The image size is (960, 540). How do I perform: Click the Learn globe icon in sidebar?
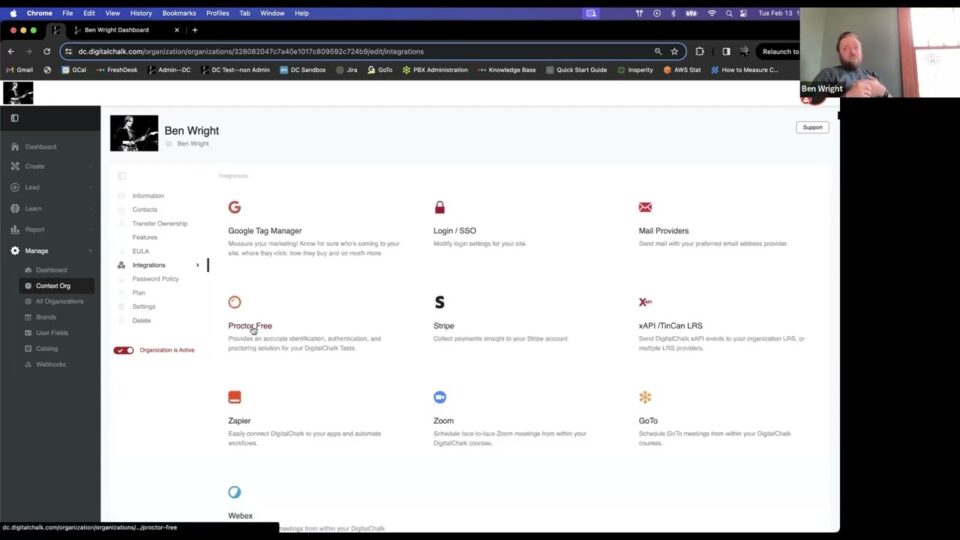15,208
